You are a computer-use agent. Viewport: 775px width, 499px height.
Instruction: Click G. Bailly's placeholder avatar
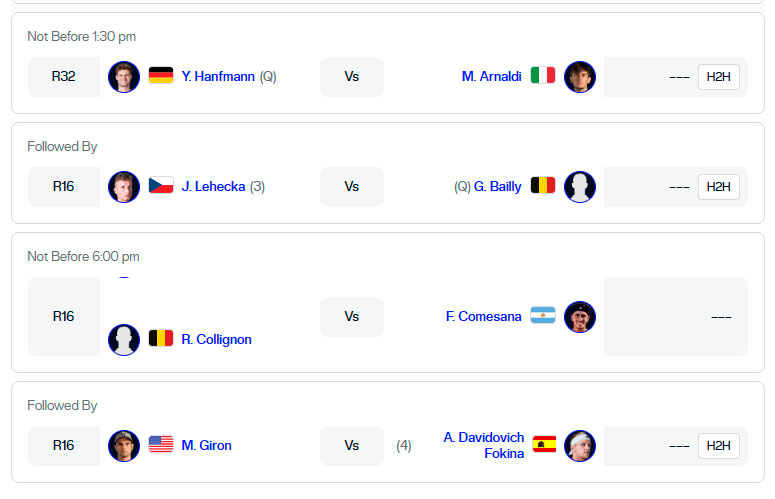pos(580,186)
